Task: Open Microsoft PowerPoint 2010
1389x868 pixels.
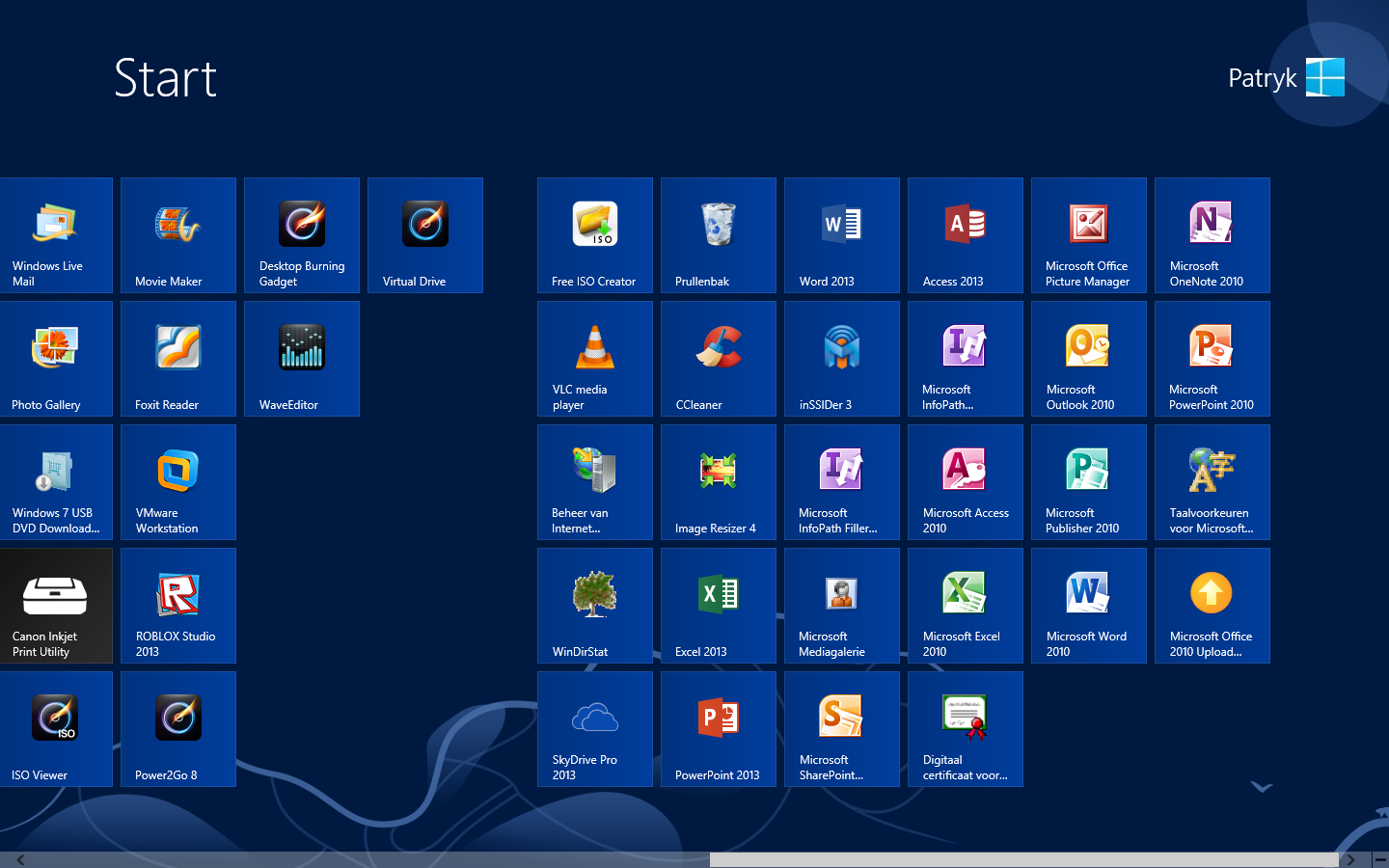Action: coord(1212,359)
